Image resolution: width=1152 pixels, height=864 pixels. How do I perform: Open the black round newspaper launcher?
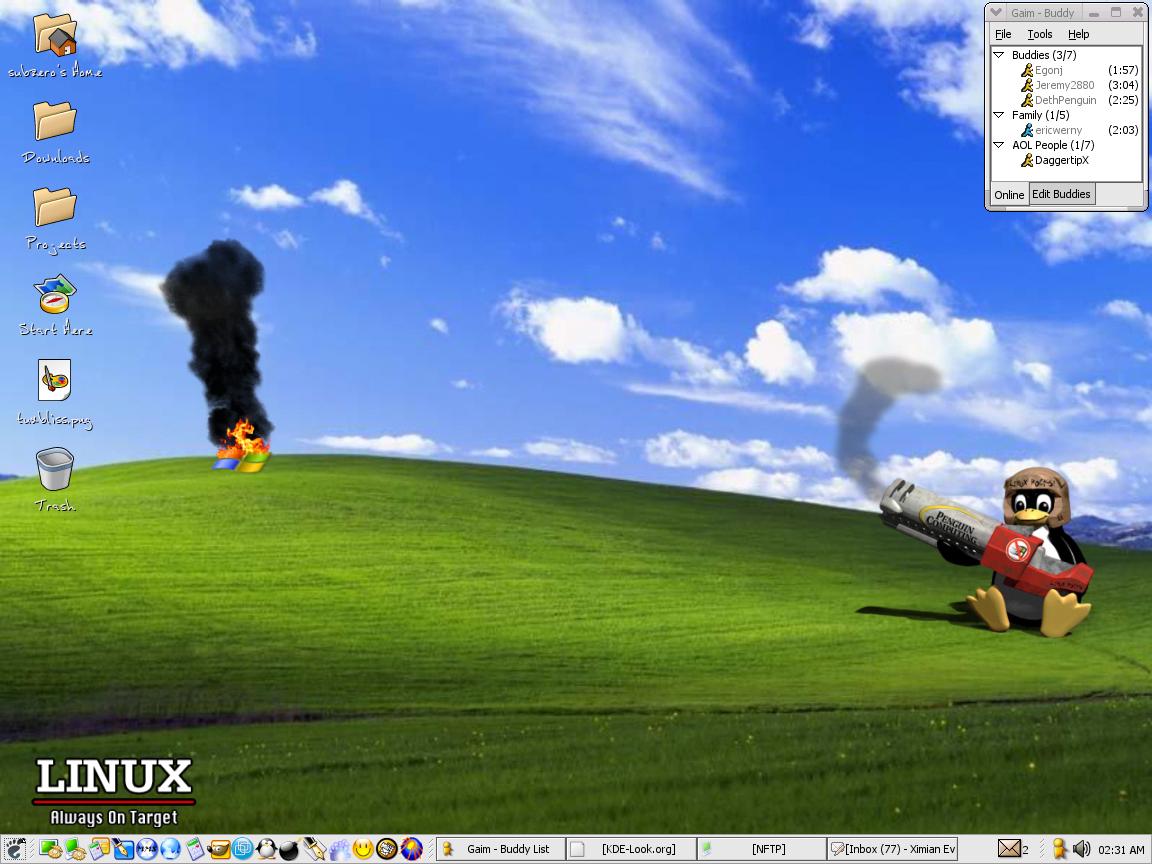tap(386, 849)
